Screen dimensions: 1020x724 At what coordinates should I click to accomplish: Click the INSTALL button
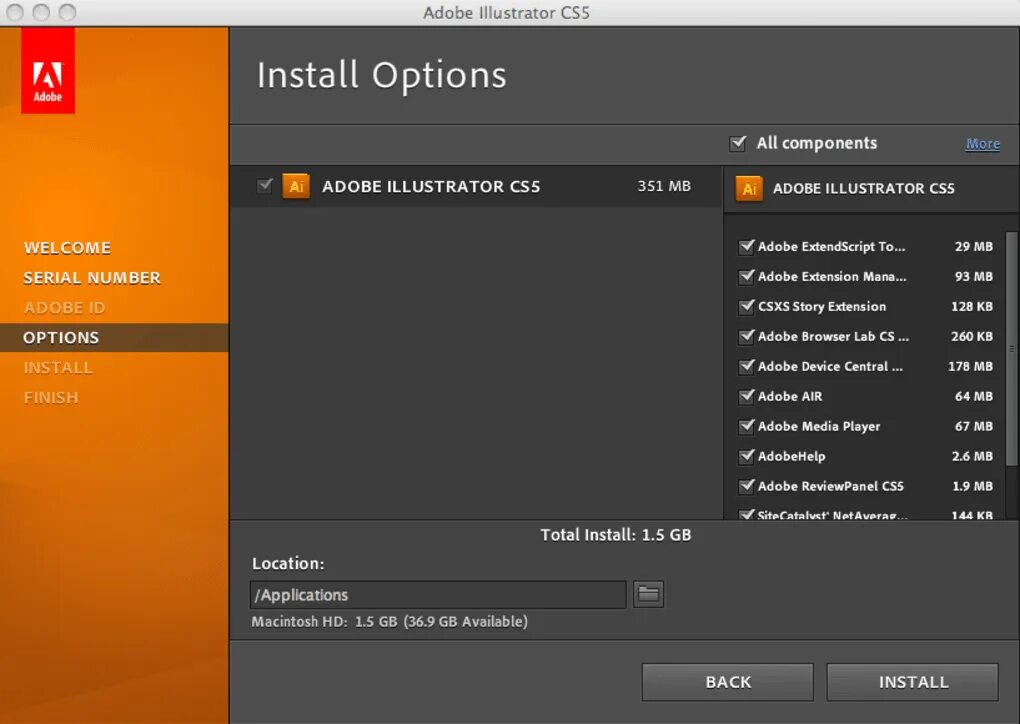tap(913, 682)
